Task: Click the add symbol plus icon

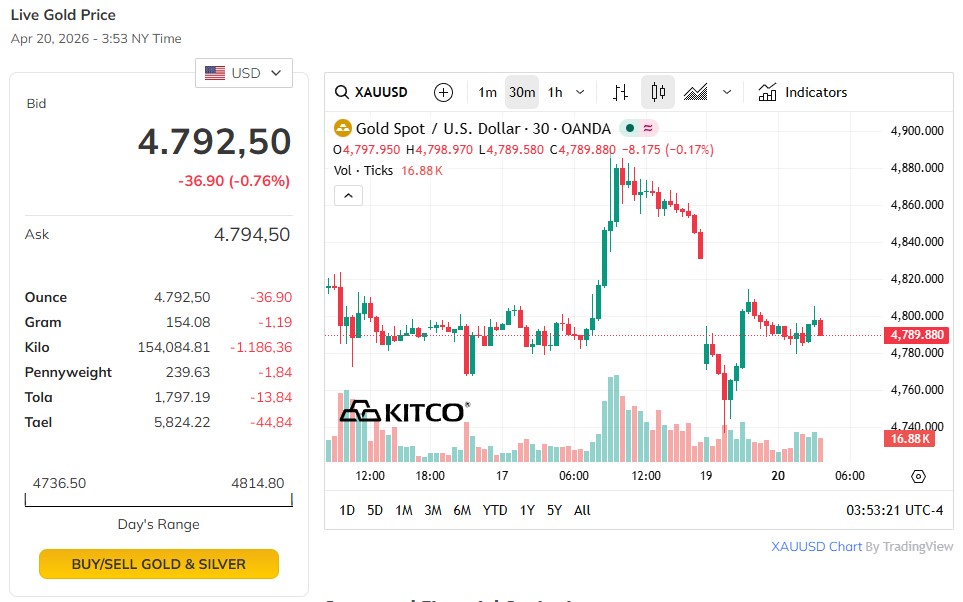Action: (x=444, y=92)
